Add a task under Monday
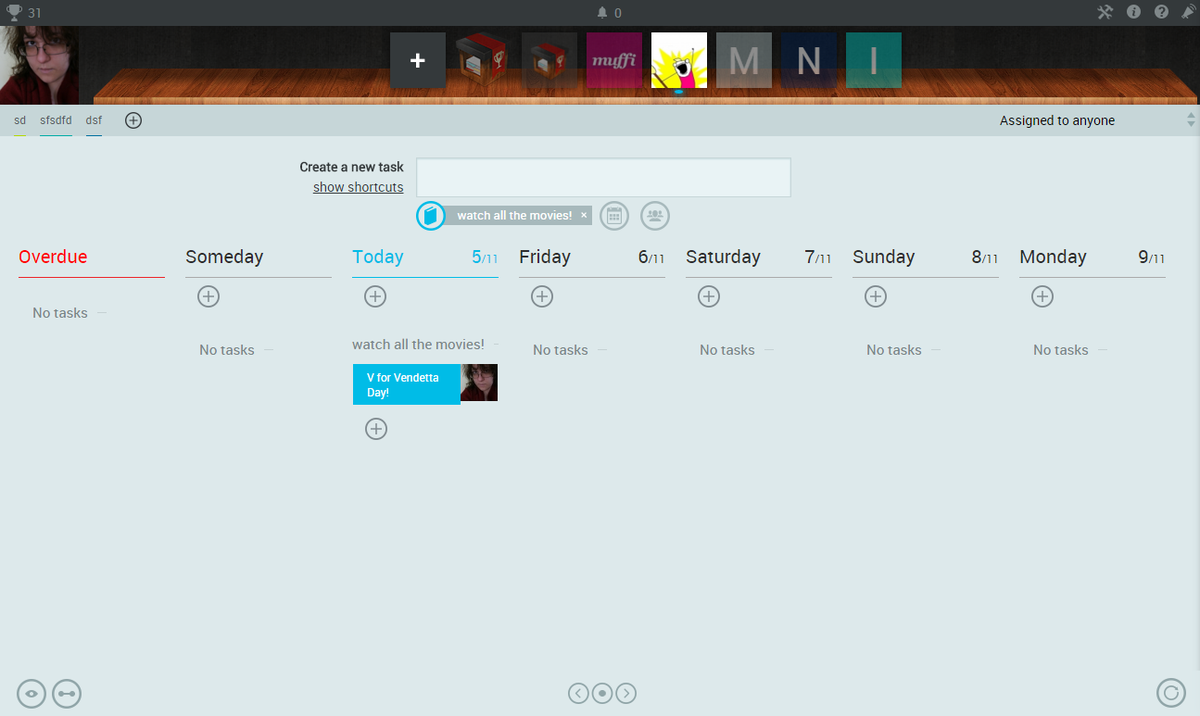The image size is (1200, 716). pyautogui.click(x=1042, y=296)
